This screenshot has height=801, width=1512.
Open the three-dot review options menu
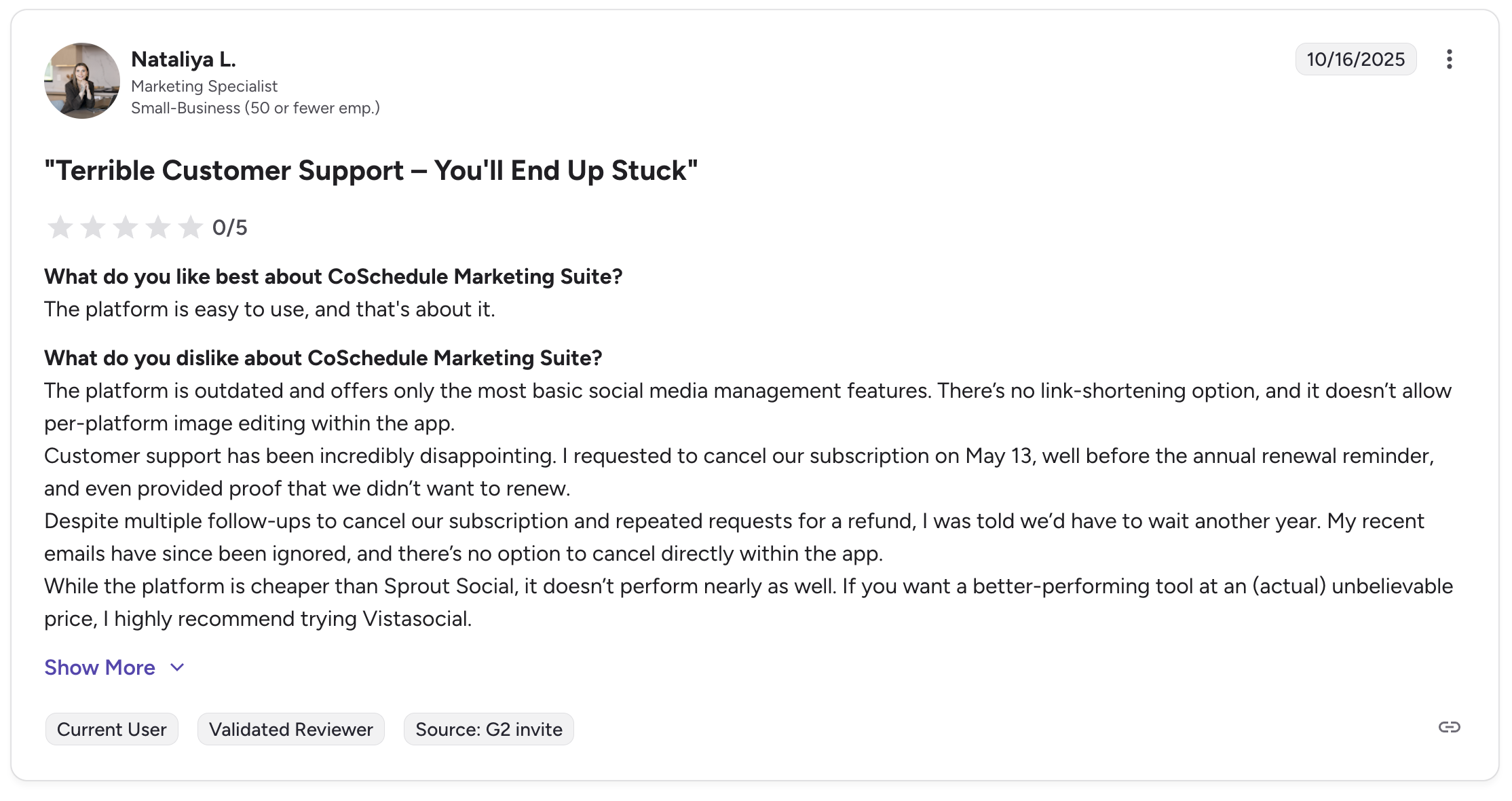[1450, 60]
